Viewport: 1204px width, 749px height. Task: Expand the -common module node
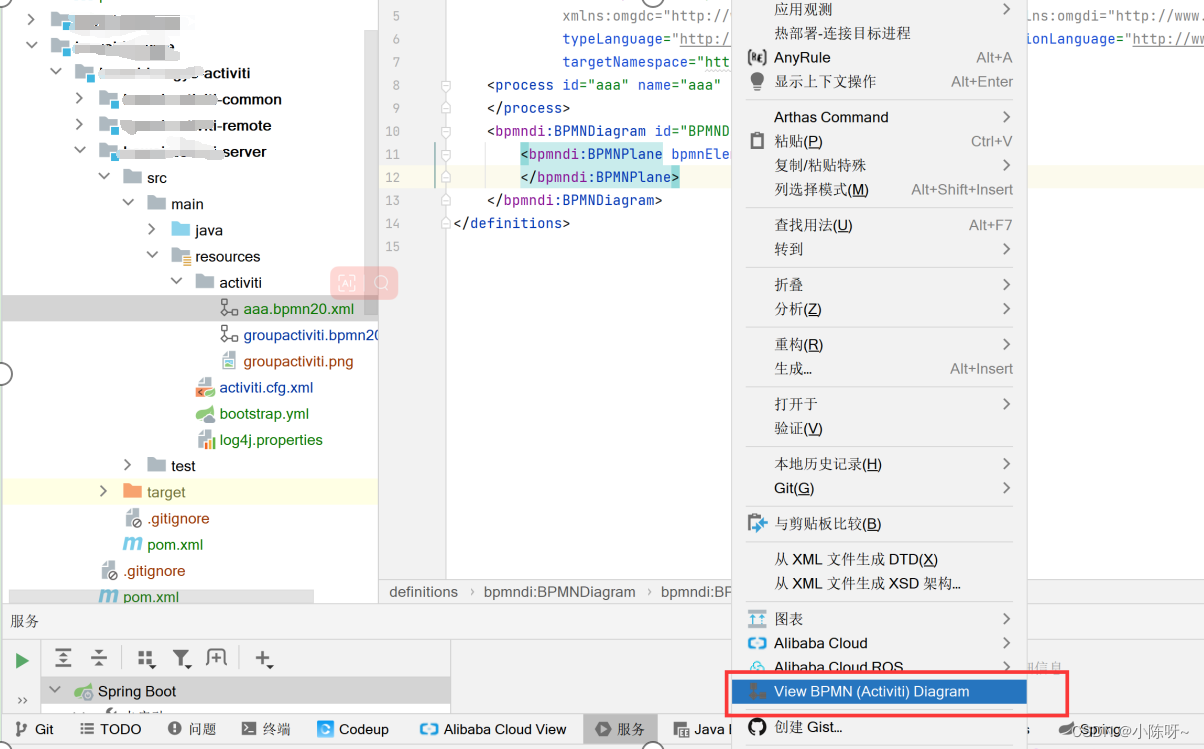point(80,99)
